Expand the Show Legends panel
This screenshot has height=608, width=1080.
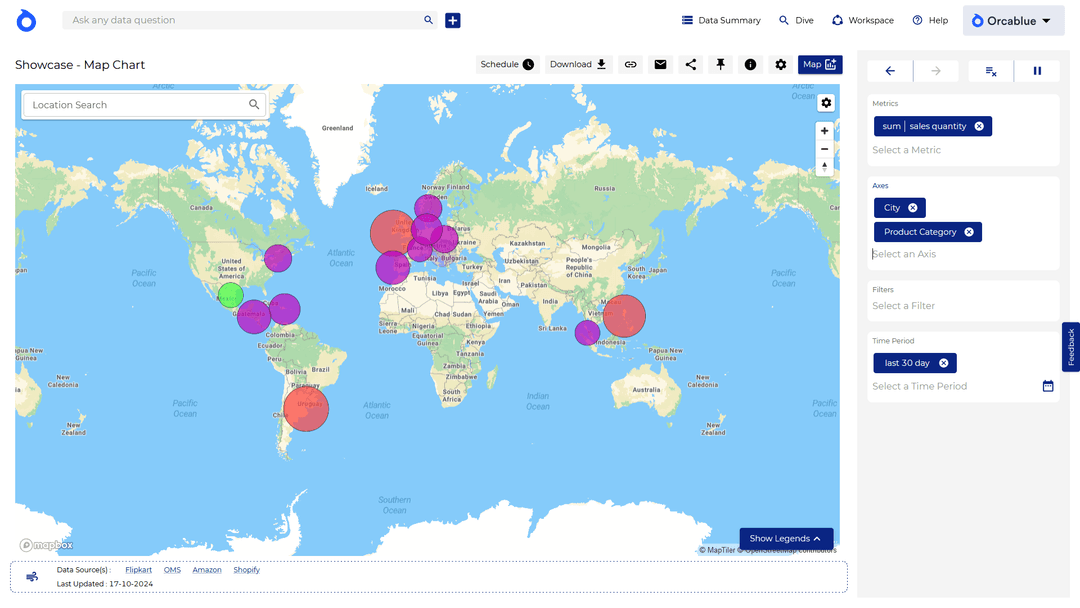786,539
